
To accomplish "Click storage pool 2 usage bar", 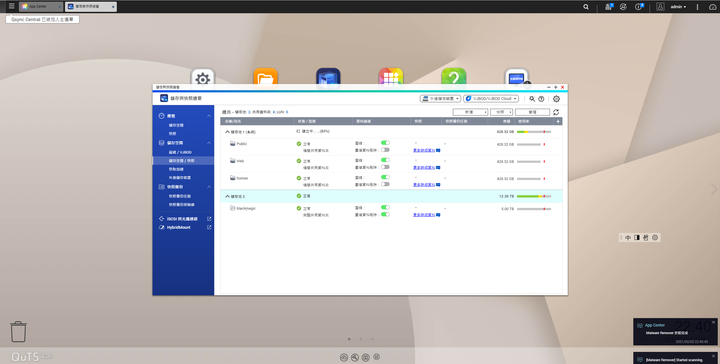I will (534, 196).
